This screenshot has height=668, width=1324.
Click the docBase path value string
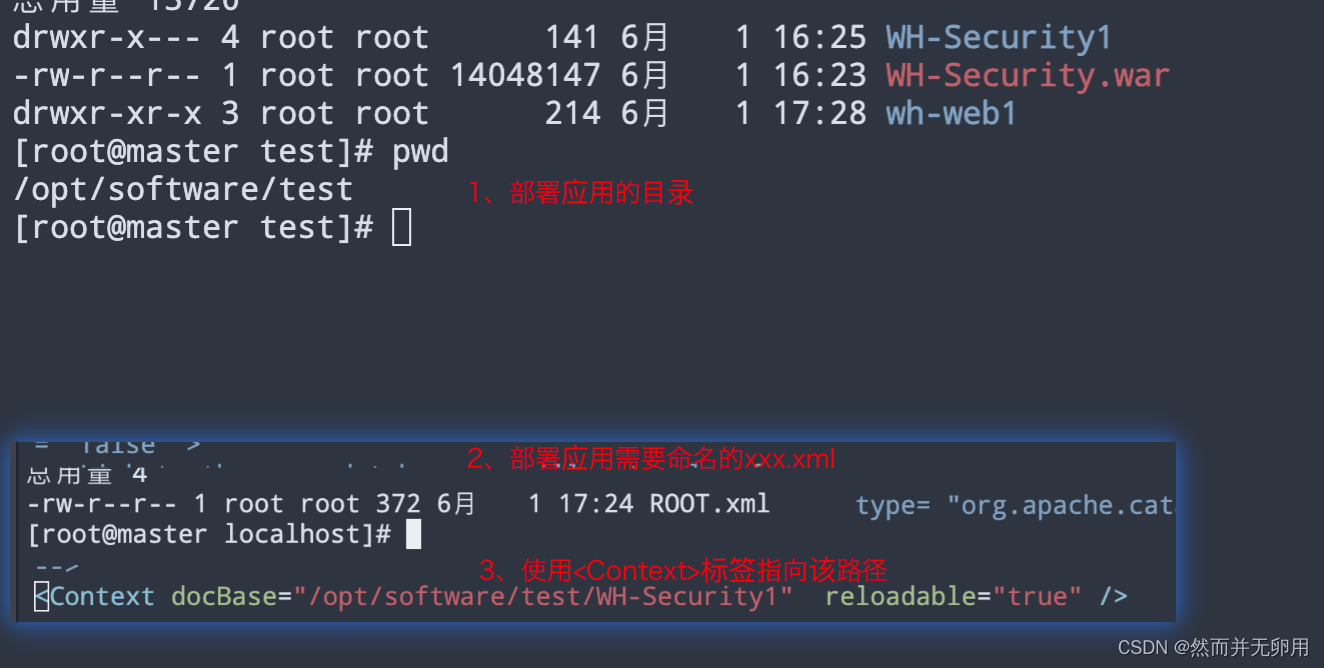point(543,597)
